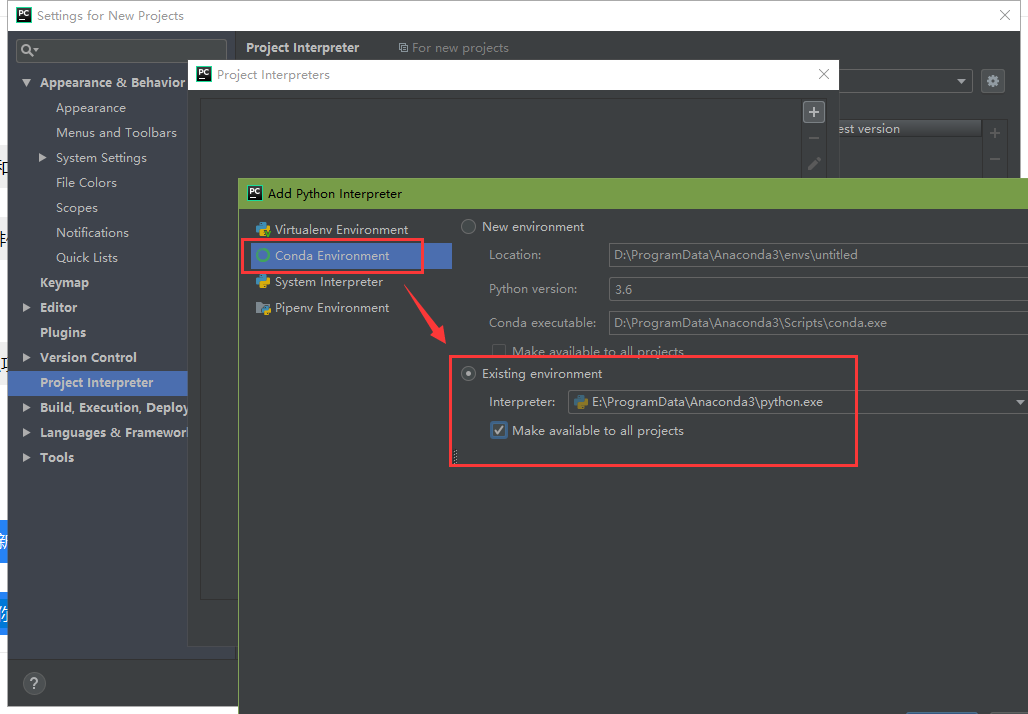The image size is (1028, 714).
Task: Click the Location path field
Action: pyautogui.click(x=818, y=254)
